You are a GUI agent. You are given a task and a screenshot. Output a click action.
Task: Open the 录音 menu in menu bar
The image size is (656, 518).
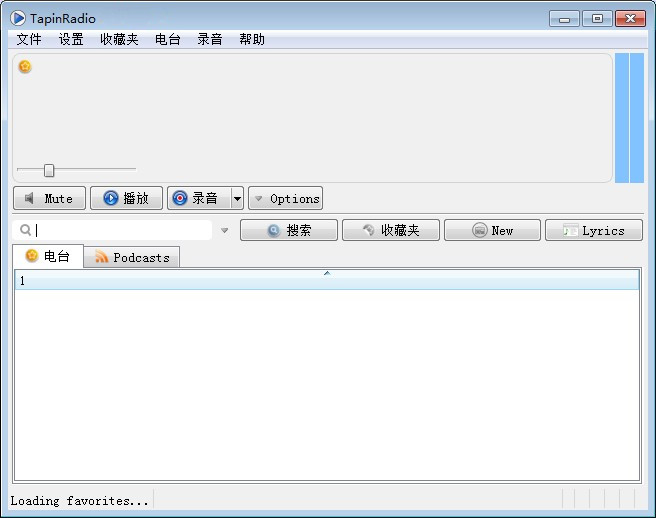(210, 39)
